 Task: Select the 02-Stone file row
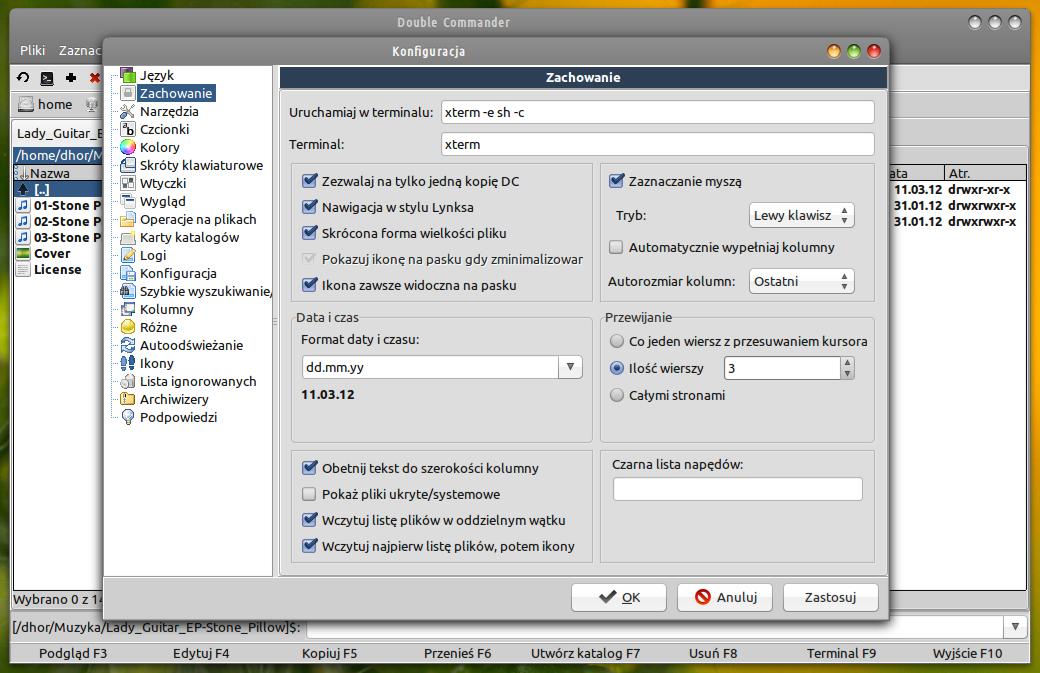(58, 221)
